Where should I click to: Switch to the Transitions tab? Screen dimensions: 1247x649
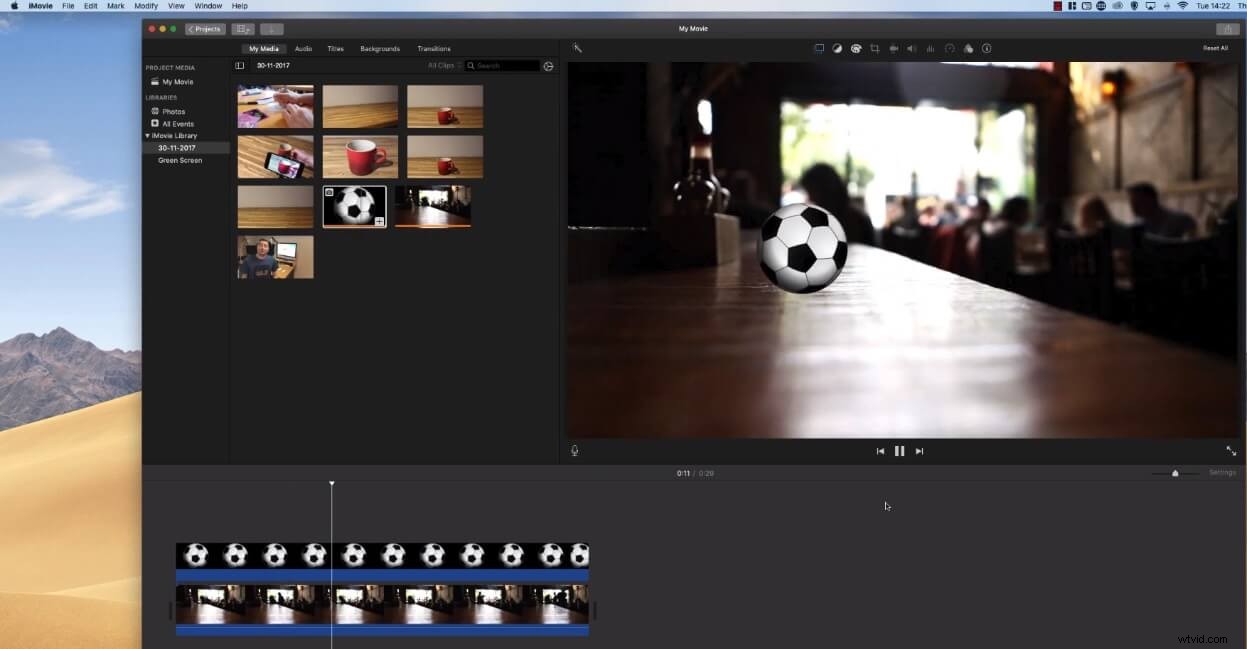tap(433, 48)
